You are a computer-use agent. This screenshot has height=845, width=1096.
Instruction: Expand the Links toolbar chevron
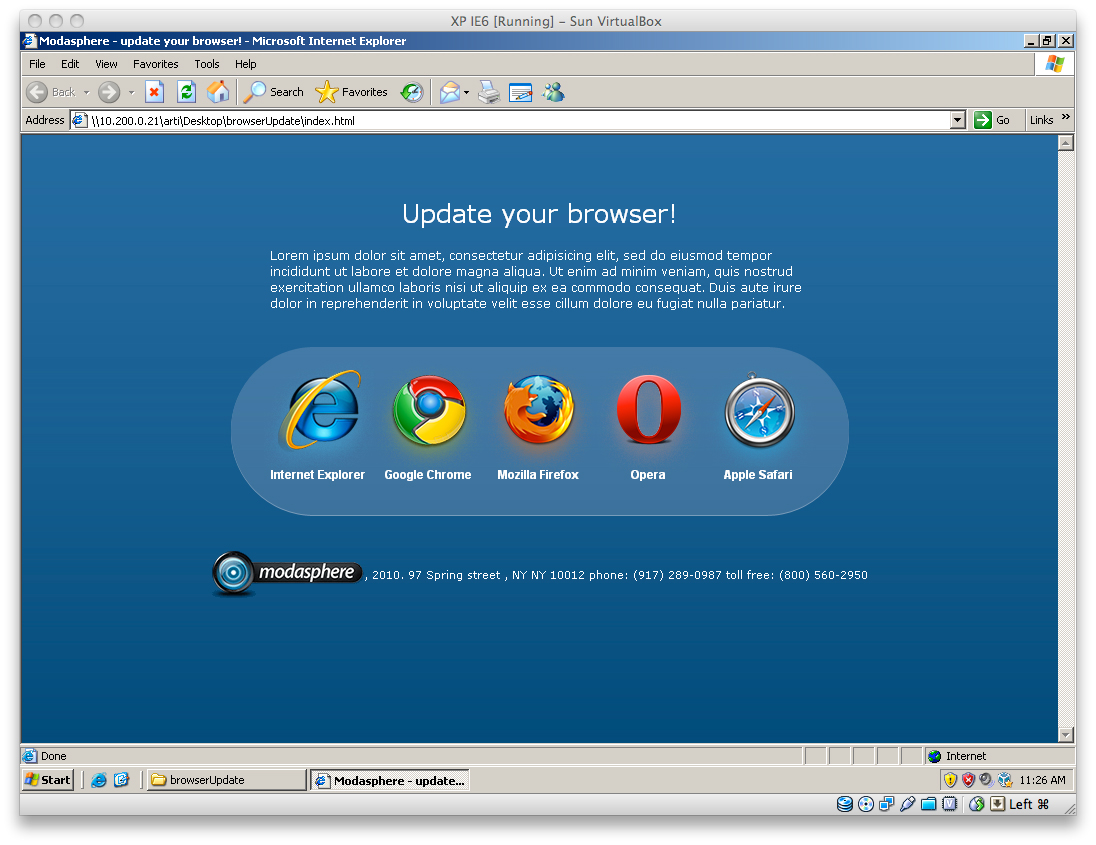tap(1065, 117)
